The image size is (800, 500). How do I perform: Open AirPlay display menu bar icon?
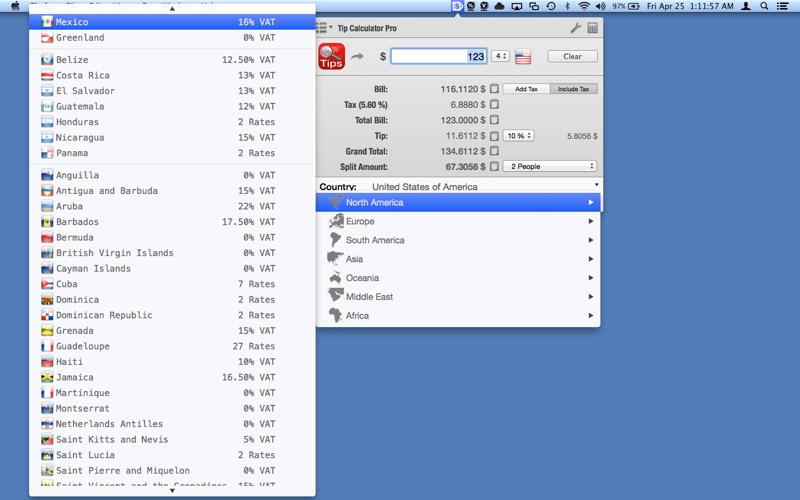(517, 6)
